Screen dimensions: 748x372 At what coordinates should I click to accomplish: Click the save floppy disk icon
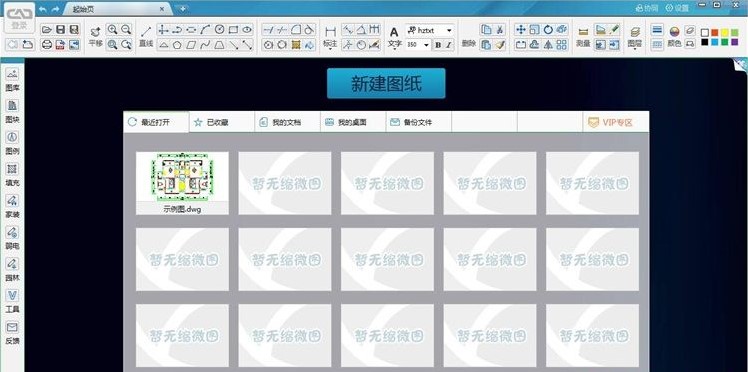[x=60, y=30]
